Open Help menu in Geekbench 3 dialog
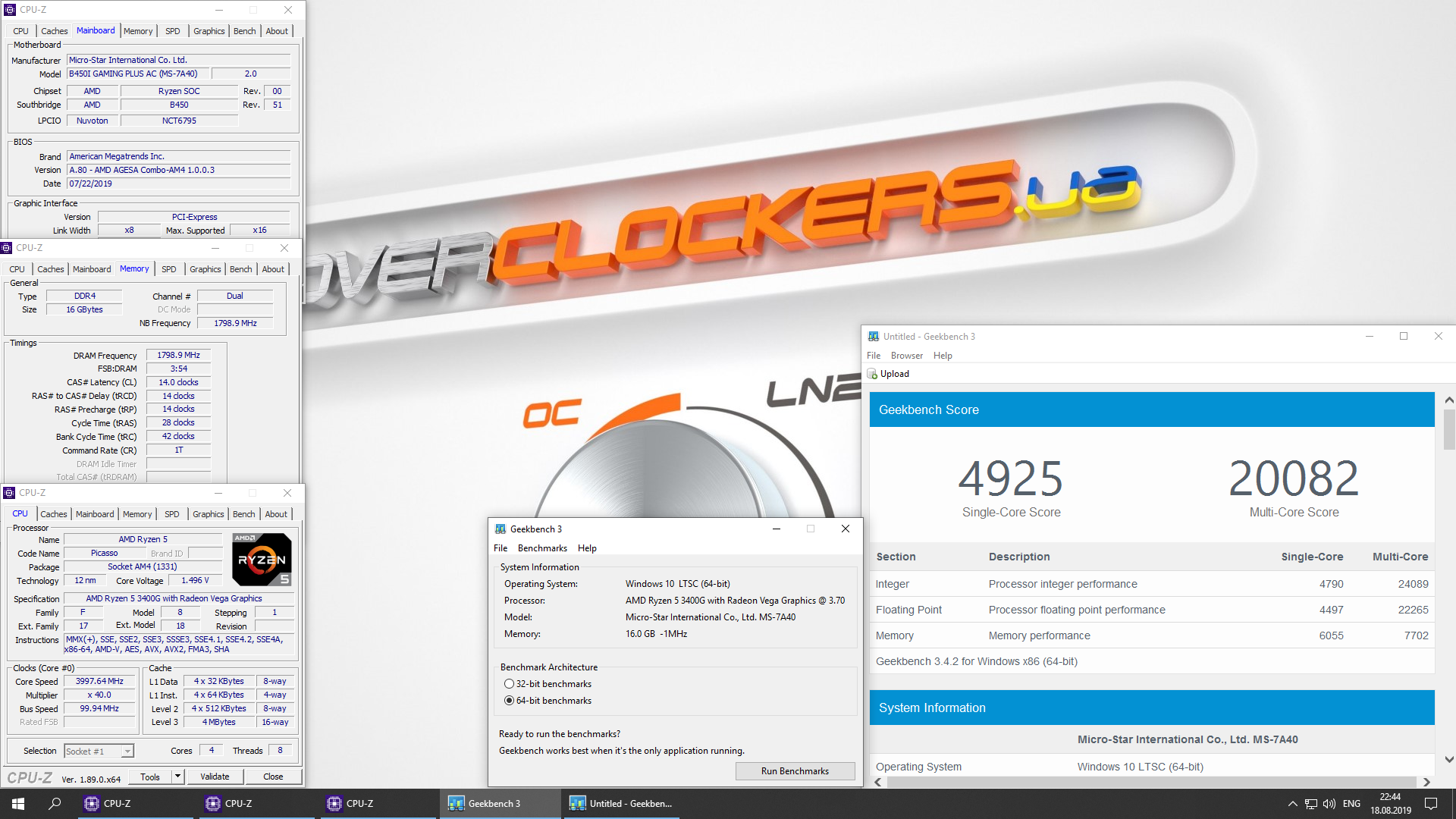This screenshot has width=1456, height=819. [x=587, y=548]
